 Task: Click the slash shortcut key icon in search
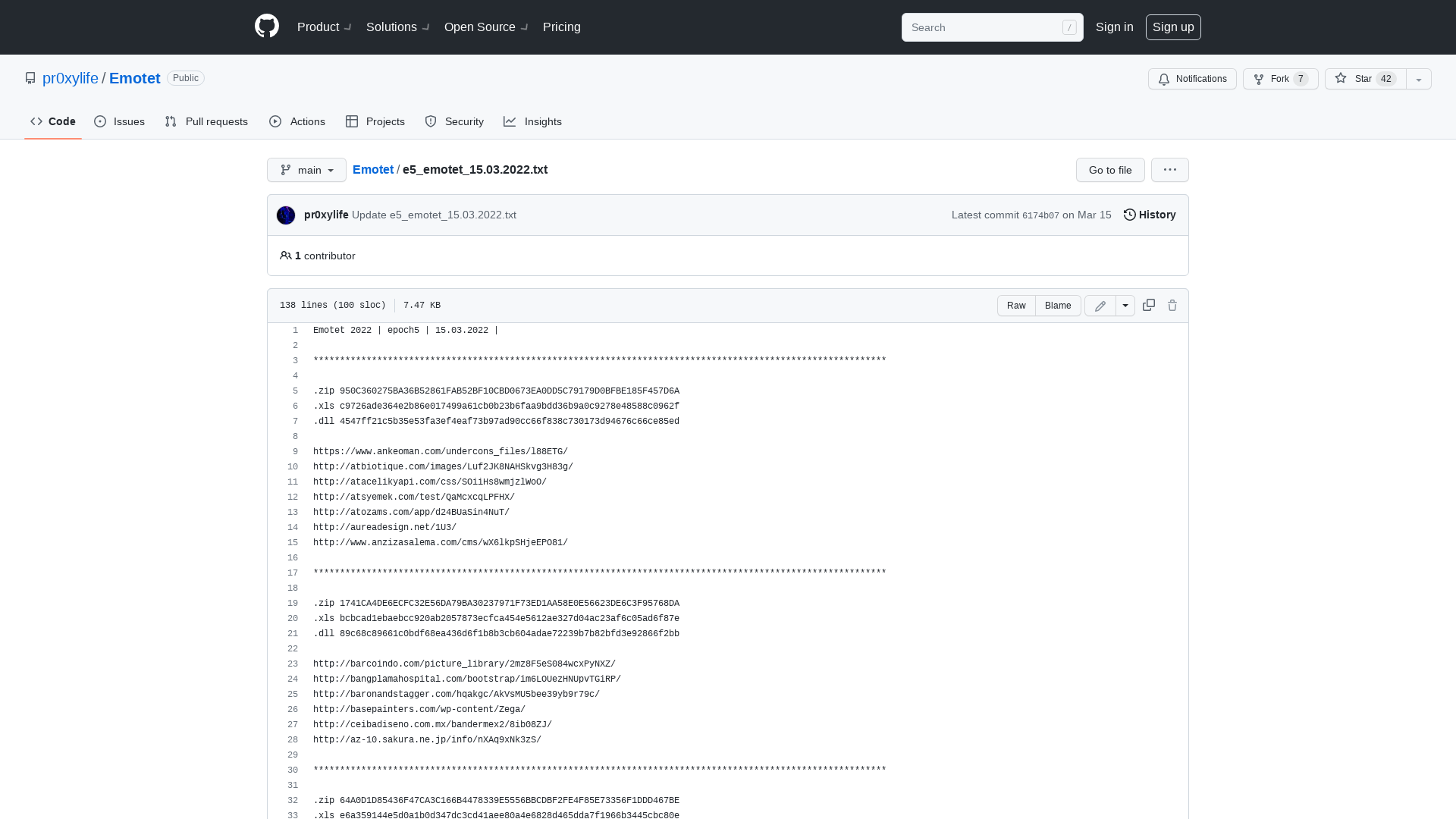point(1069,27)
